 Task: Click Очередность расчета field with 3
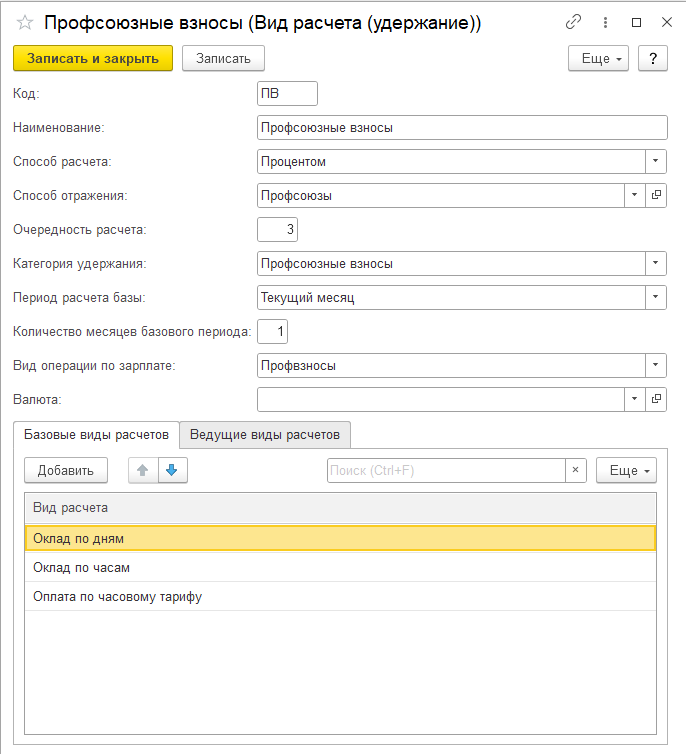click(277, 229)
